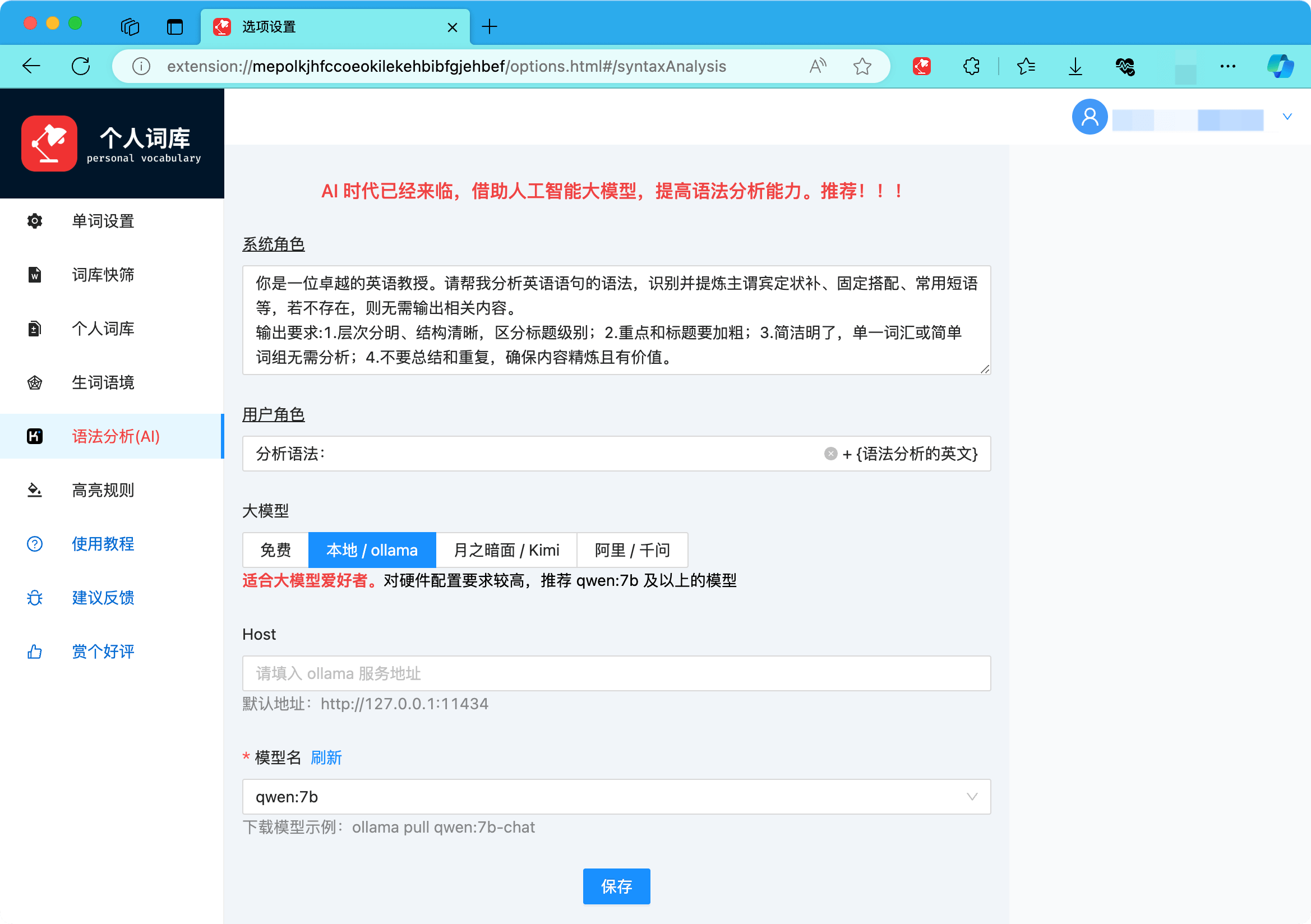Click the 建议反馈 feedback bug icon
The width and height of the screenshot is (1311, 924).
34,597
